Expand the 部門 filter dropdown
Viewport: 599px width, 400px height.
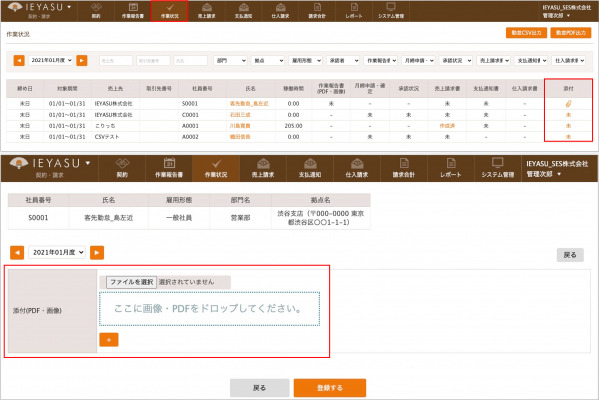point(230,60)
